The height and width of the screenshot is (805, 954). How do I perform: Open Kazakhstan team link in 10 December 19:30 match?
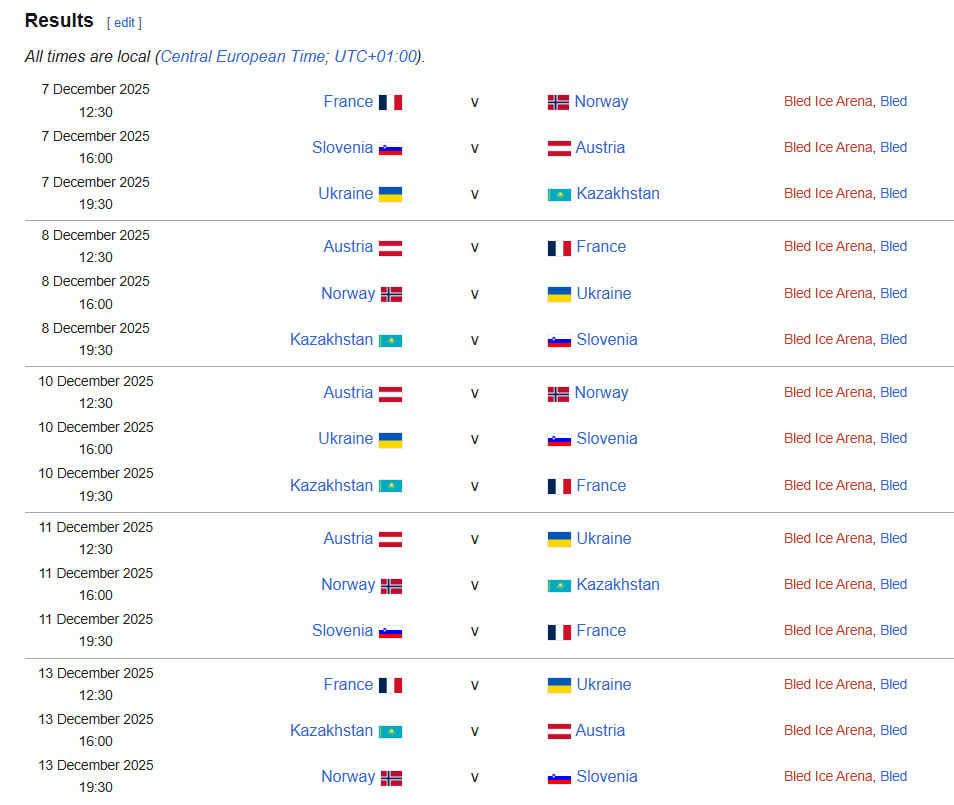pyautogui.click(x=331, y=485)
